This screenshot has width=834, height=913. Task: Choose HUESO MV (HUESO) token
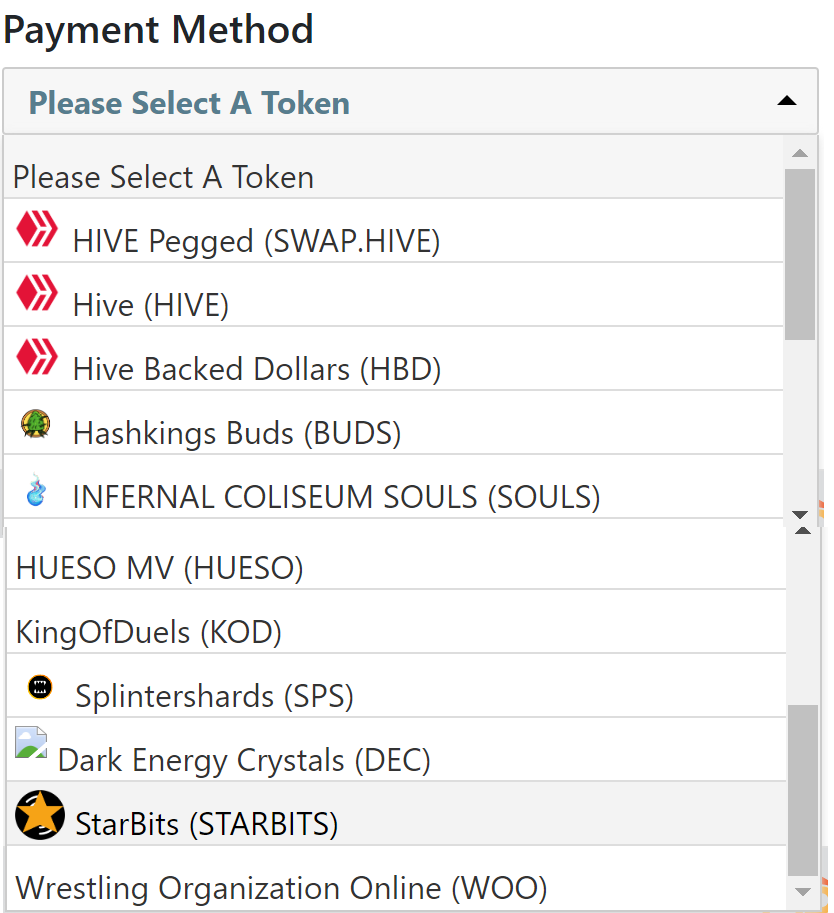click(x=160, y=568)
